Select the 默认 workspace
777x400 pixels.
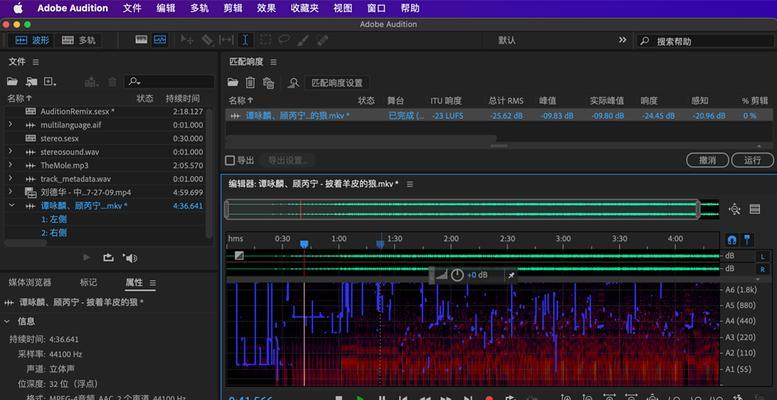[x=507, y=41]
